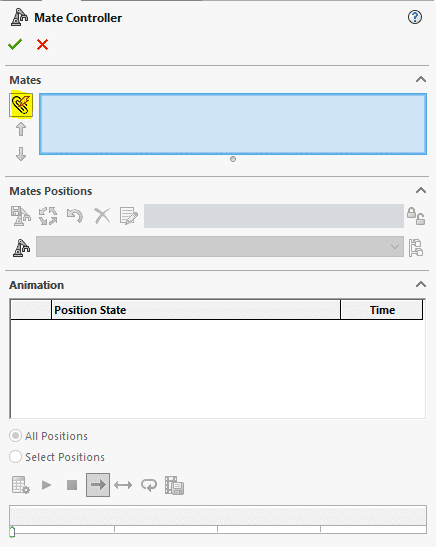Collapse the Mates section
This screenshot has width=436, height=547.
(421, 80)
